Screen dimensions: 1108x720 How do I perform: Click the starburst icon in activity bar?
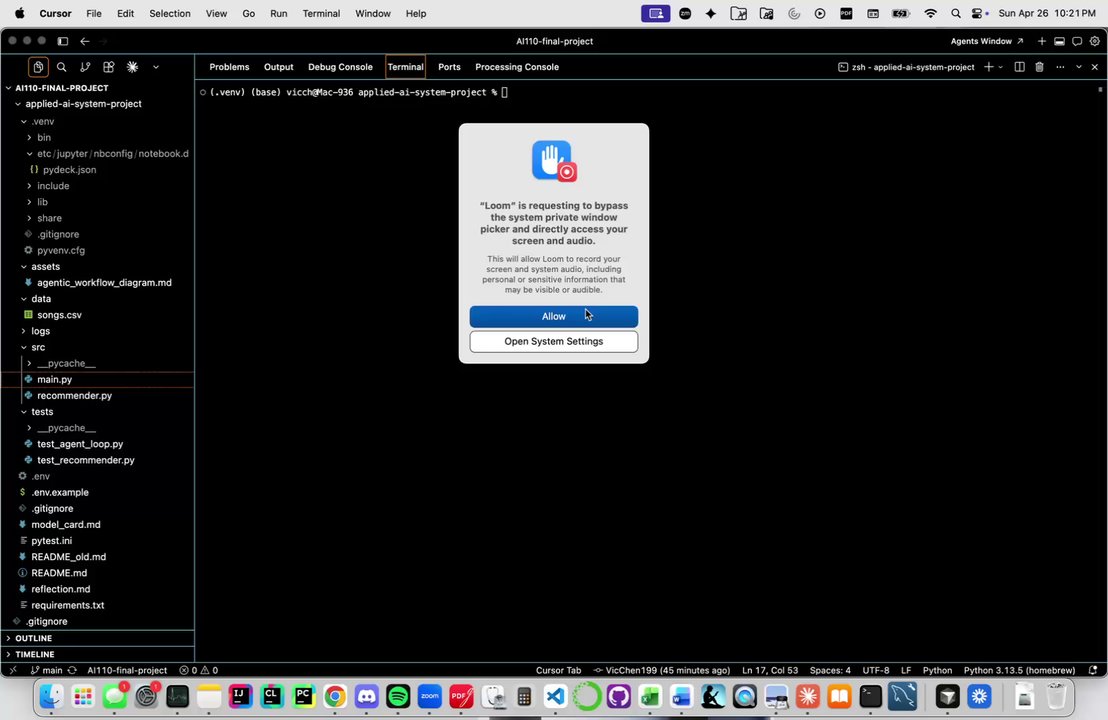pyautogui.click(x=132, y=67)
